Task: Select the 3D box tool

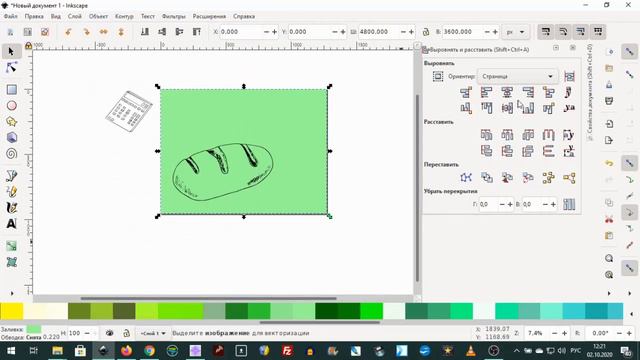Action: coord(11,138)
